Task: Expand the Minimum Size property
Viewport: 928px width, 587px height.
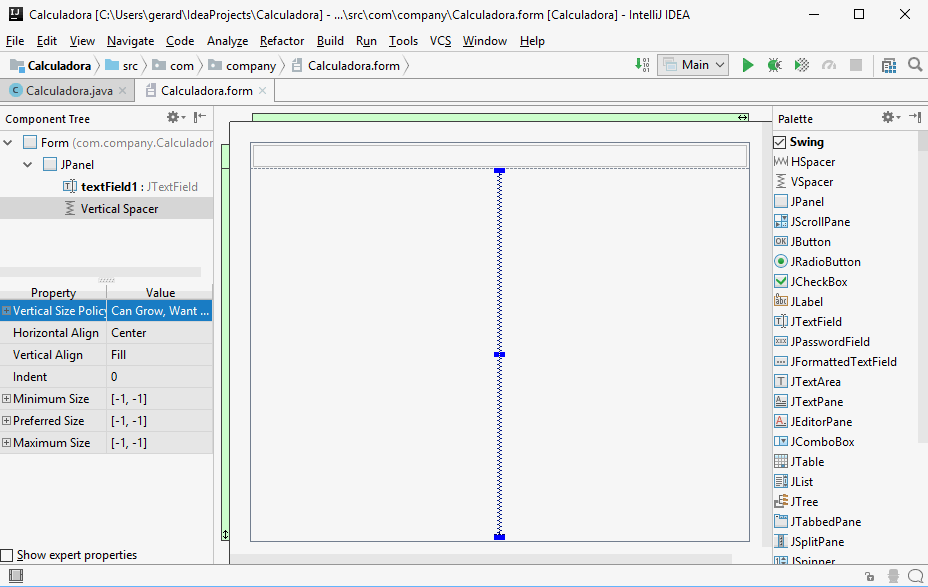Action: pos(7,399)
